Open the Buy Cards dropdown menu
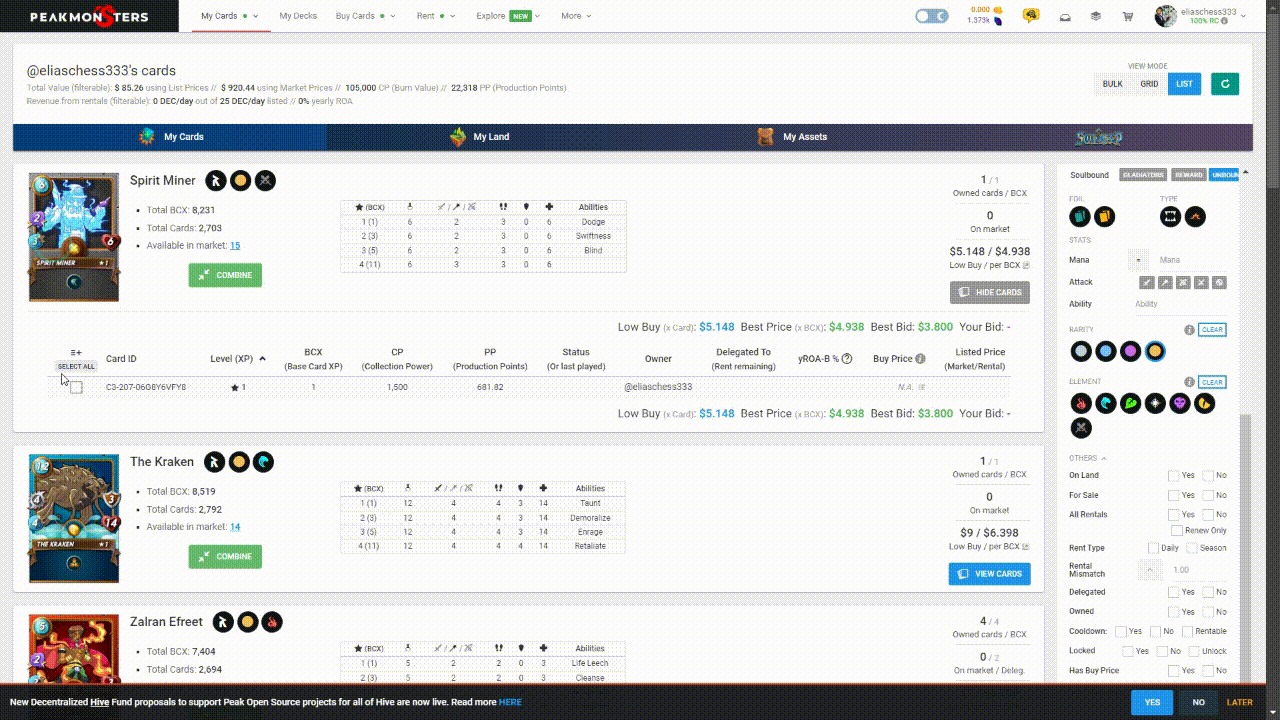Image resolution: width=1280 pixels, height=720 pixels. point(365,16)
